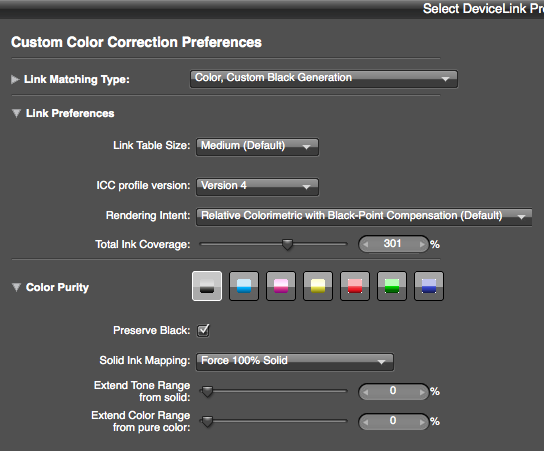The height and width of the screenshot is (451, 544).
Task: Collapse the Link Preferences section
Action: (16, 113)
